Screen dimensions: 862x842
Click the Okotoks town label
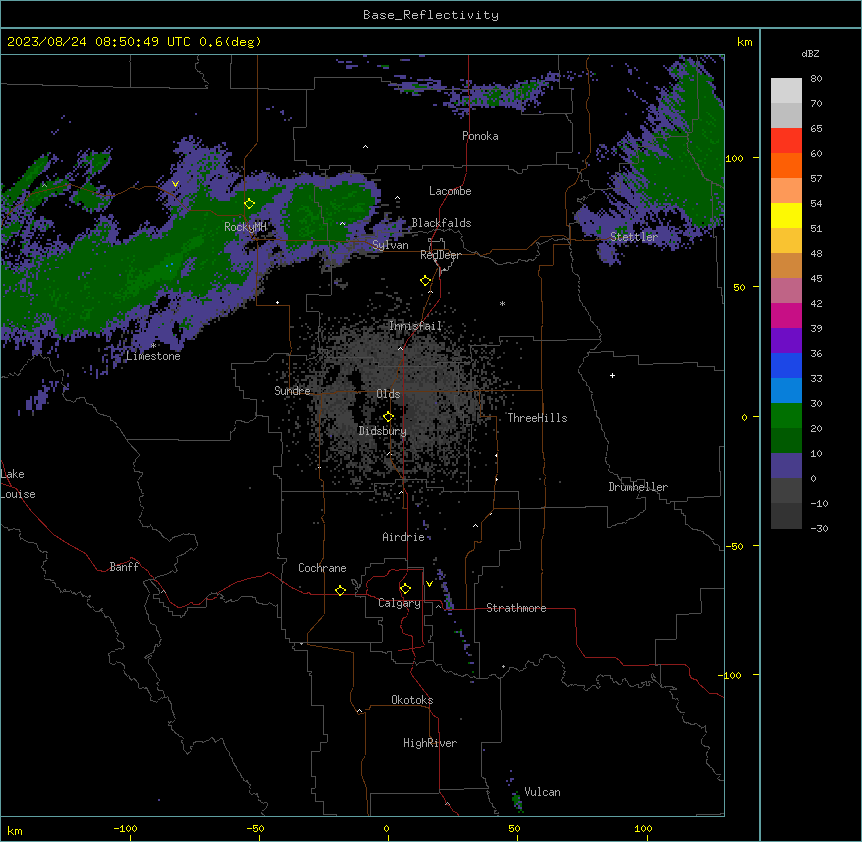[412, 700]
